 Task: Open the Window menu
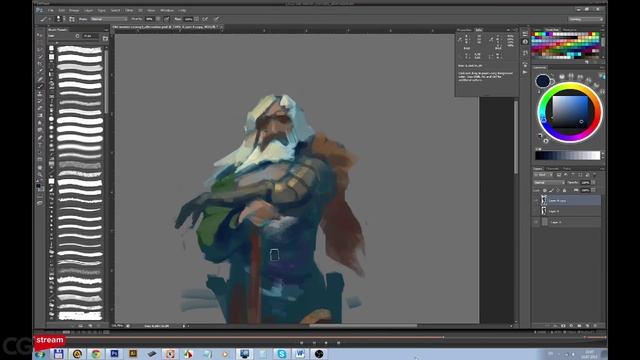(x=167, y=10)
